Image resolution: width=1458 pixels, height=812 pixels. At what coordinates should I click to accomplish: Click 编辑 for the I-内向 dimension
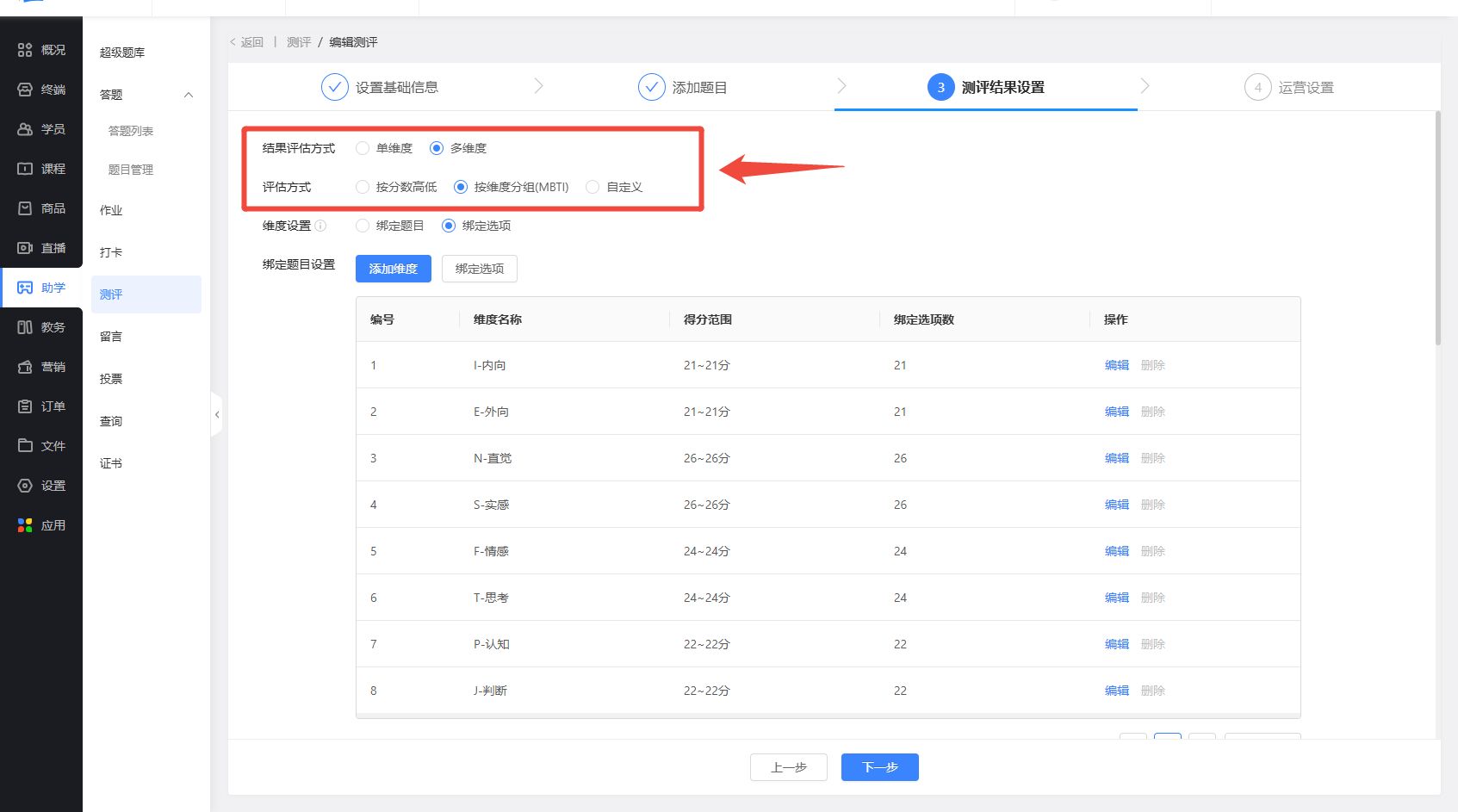1116,365
